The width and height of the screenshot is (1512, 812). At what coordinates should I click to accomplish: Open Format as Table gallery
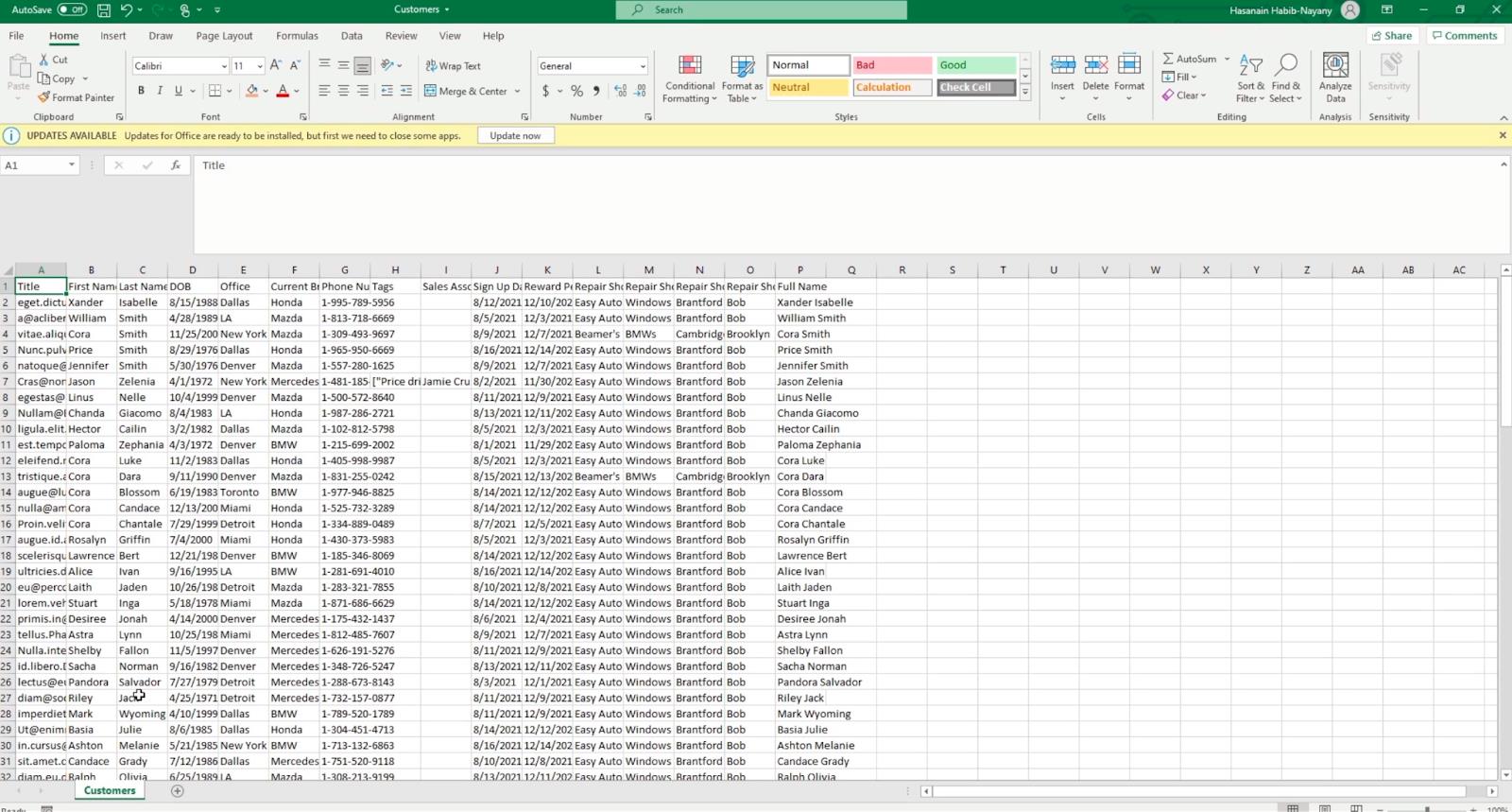tap(742, 79)
